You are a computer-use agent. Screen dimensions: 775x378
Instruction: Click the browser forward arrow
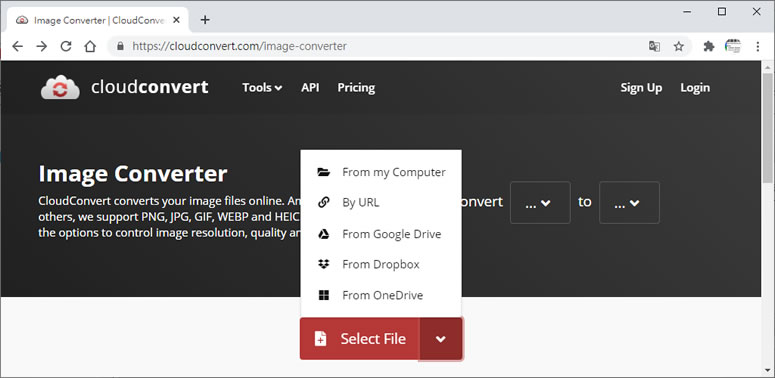click(42, 46)
